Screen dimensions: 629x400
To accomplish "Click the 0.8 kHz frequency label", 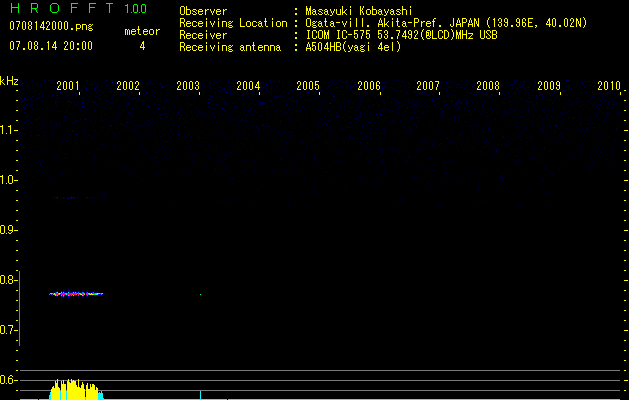I will pos(8,280).
